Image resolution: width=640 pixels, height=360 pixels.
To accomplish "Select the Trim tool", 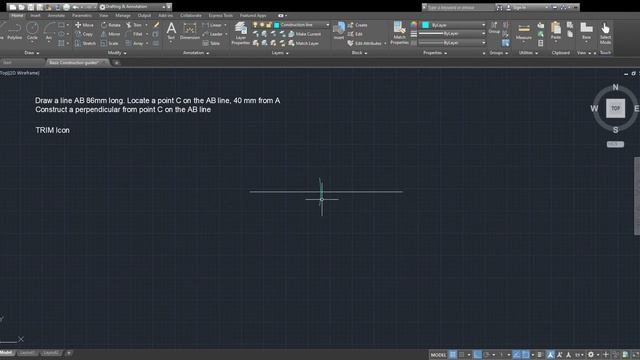I will click(x=134, y=25).
